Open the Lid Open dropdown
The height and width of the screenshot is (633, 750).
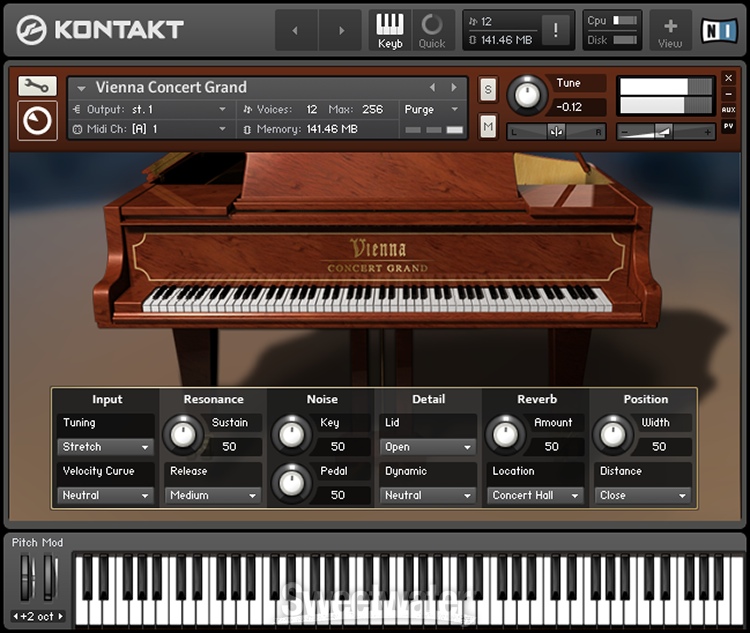[428, 447]
